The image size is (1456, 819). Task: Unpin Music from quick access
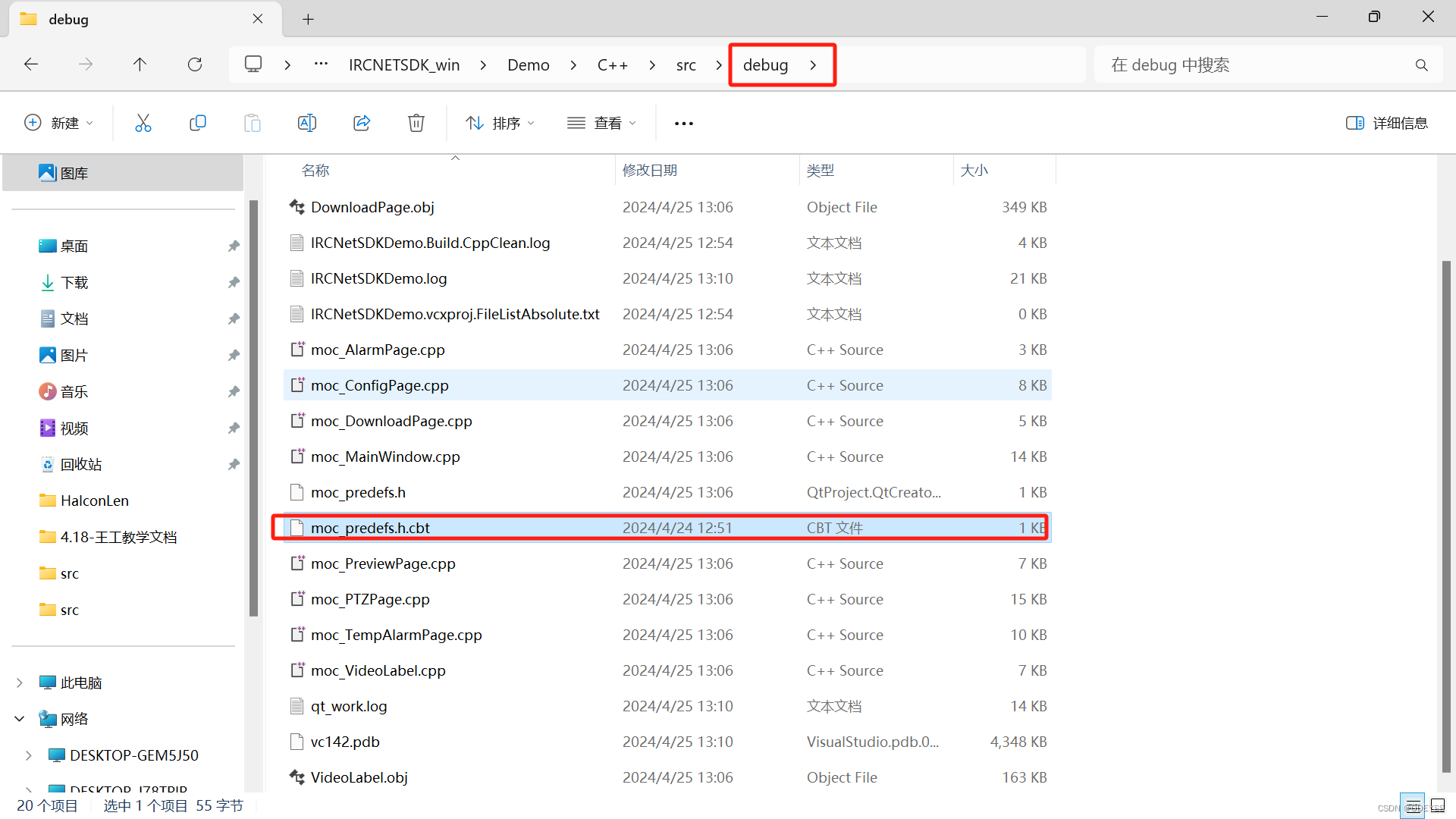(234, 391)
